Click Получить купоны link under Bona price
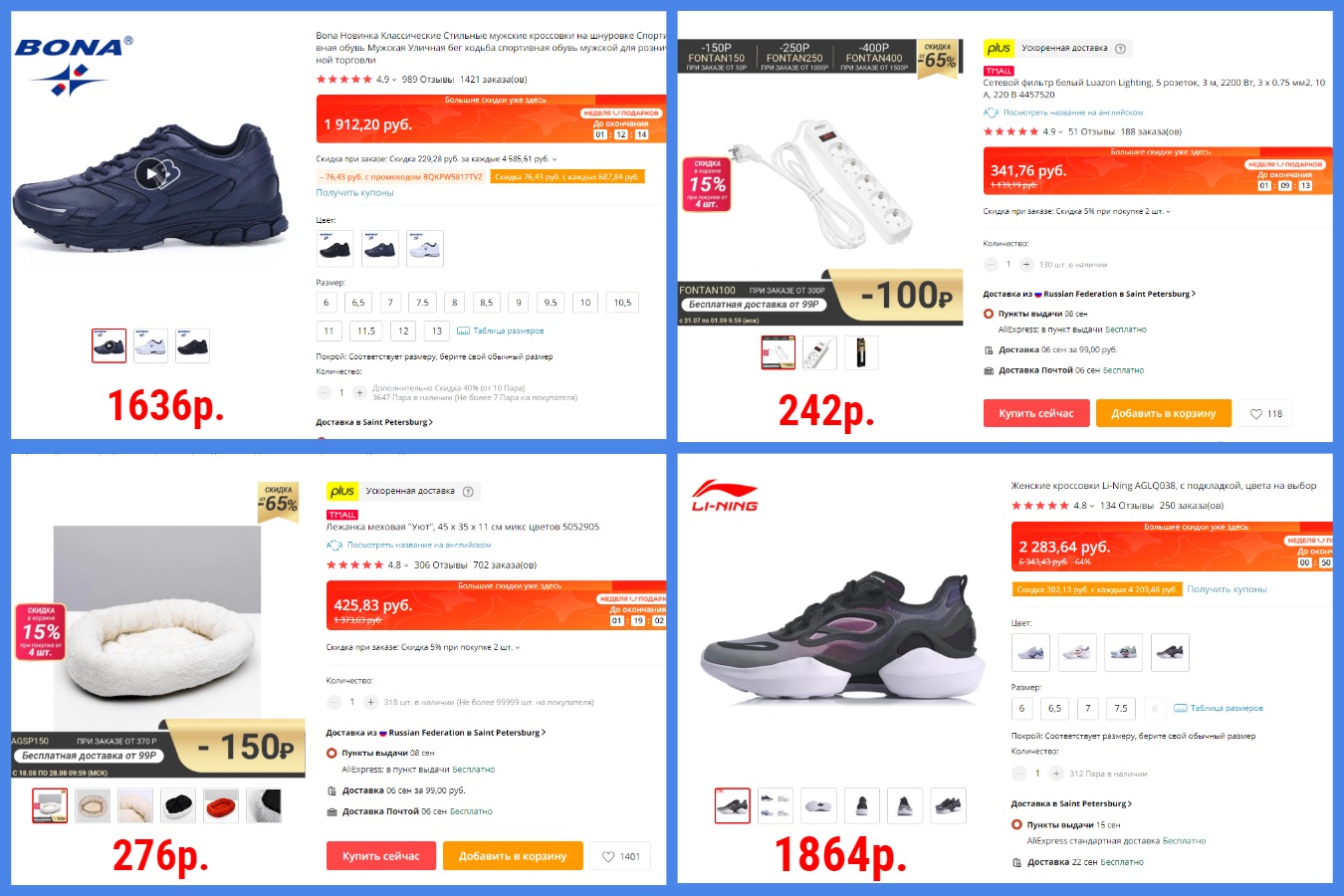 point(354,193)
